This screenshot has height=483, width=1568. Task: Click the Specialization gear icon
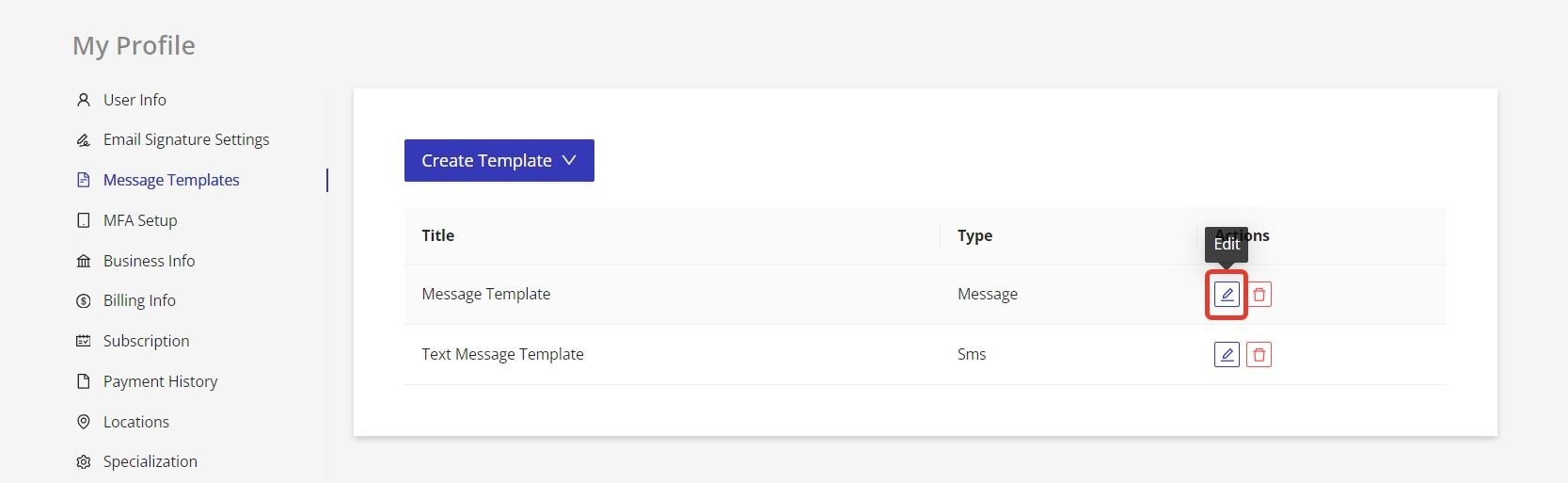click(84, 462)
